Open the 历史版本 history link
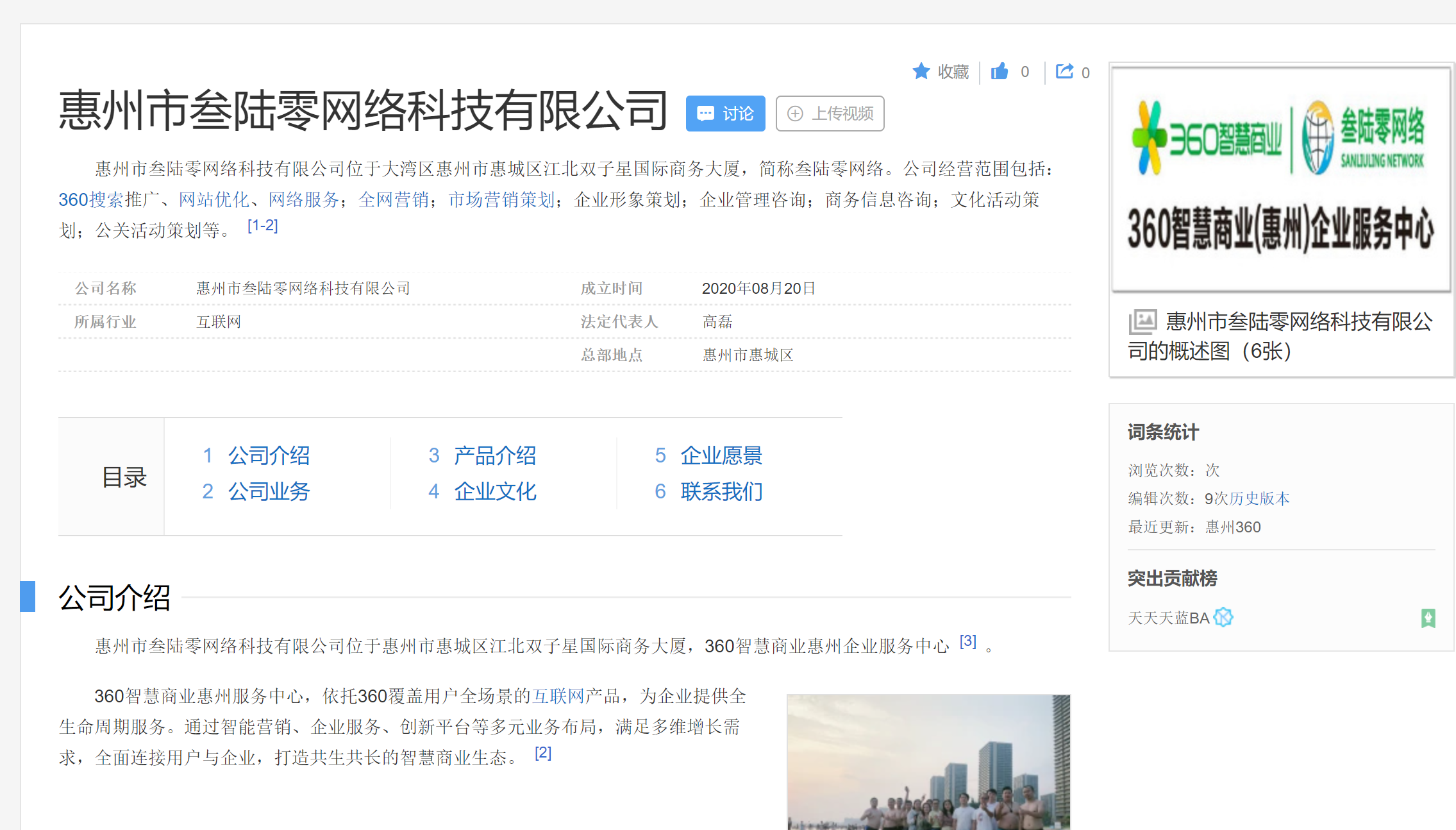This screenshot has width=1456, height=830. tap(1259, 498)
